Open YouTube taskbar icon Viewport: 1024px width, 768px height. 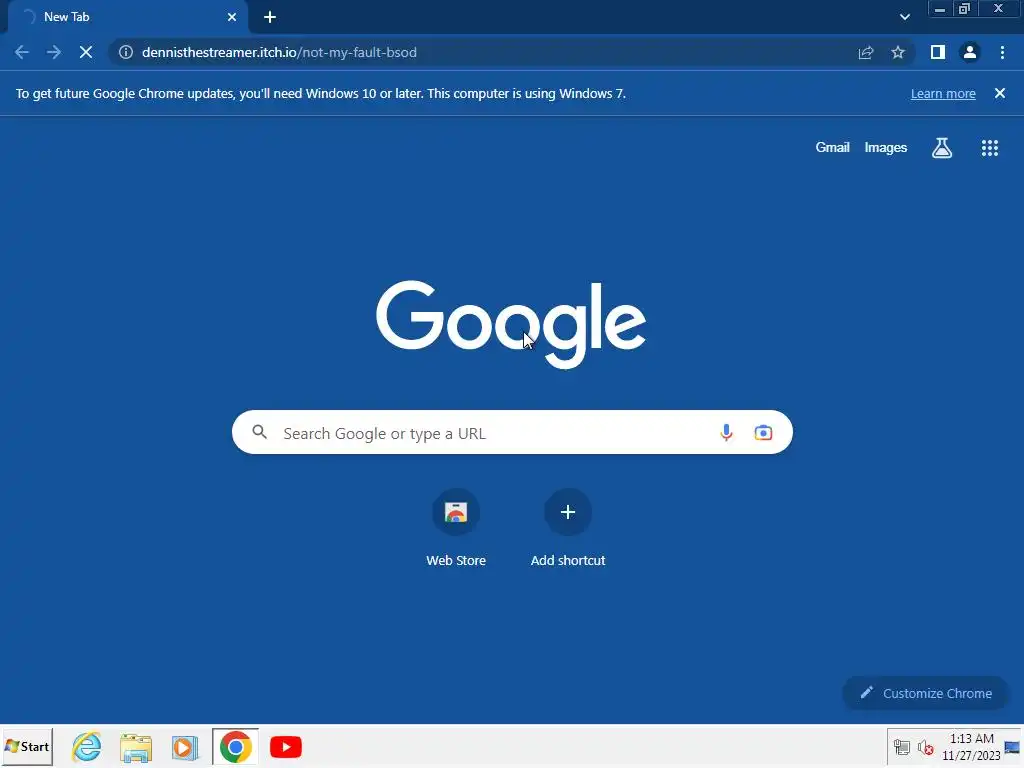coord(285,746)
